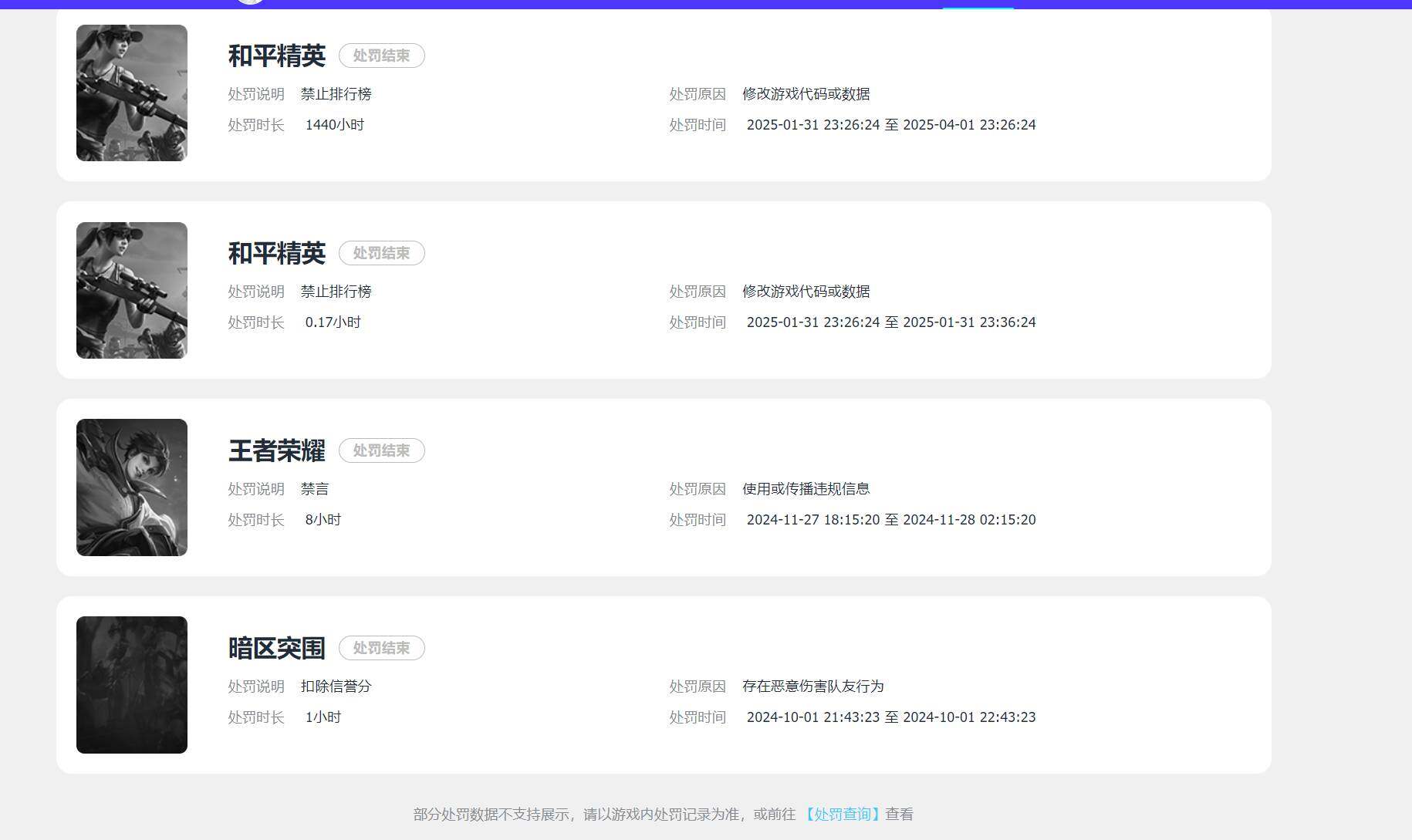This screenshot has width=1412, height=840.
Task: Select the 王者荣耀 title
Action: (x=277, y=450)
